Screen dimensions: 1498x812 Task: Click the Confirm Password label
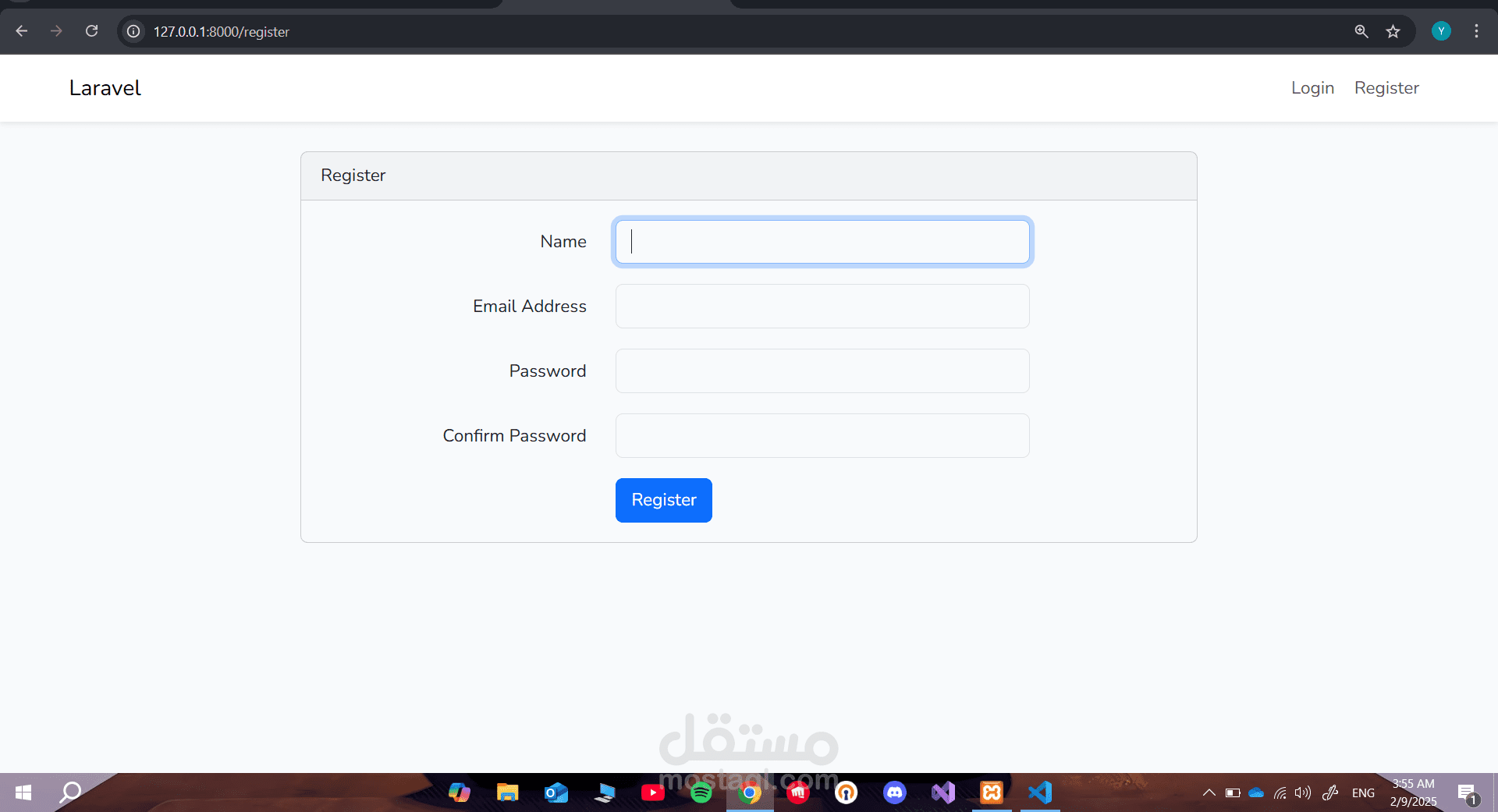(515, 436)
